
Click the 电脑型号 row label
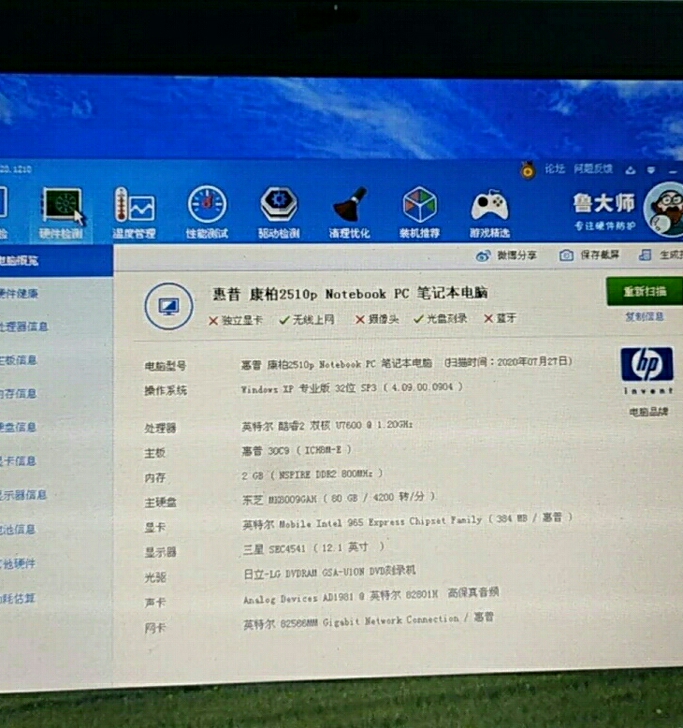(x=165, y=366)
